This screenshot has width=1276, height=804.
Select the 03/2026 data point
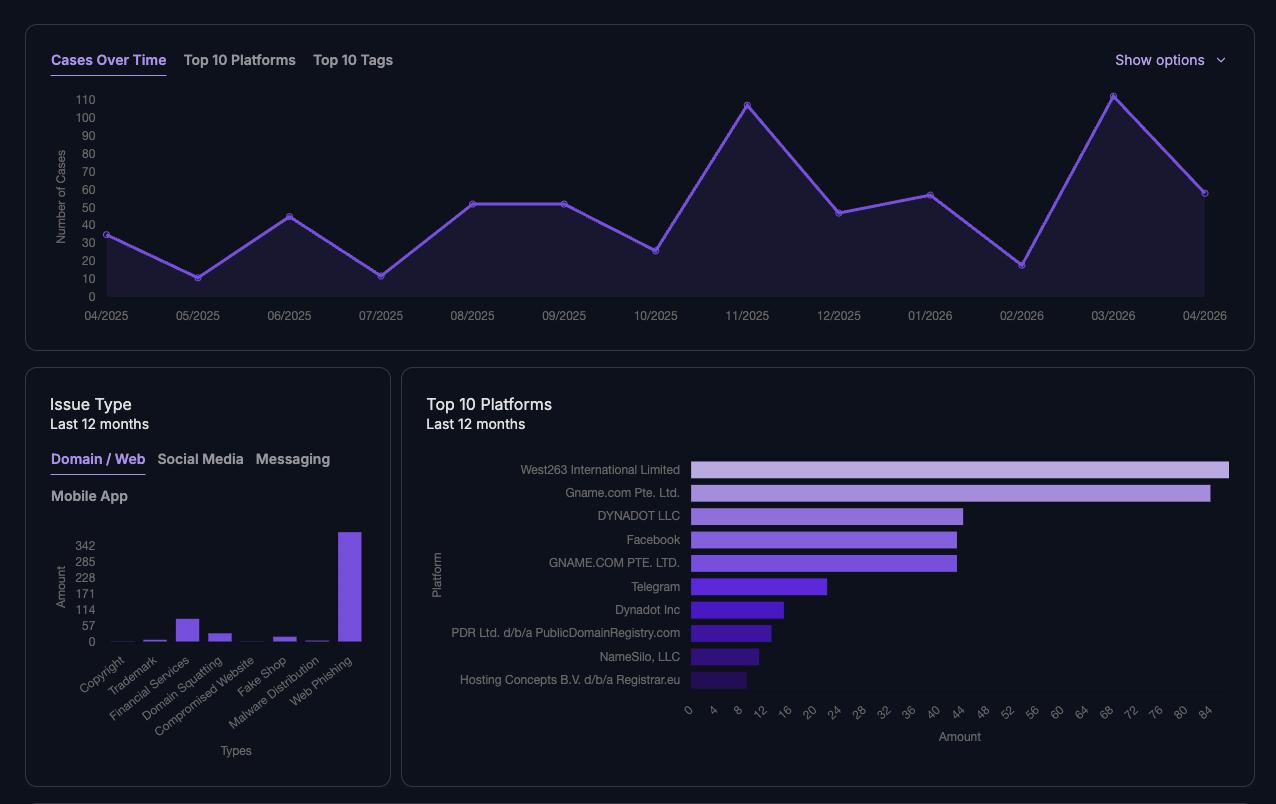[x=1113, y=96]
